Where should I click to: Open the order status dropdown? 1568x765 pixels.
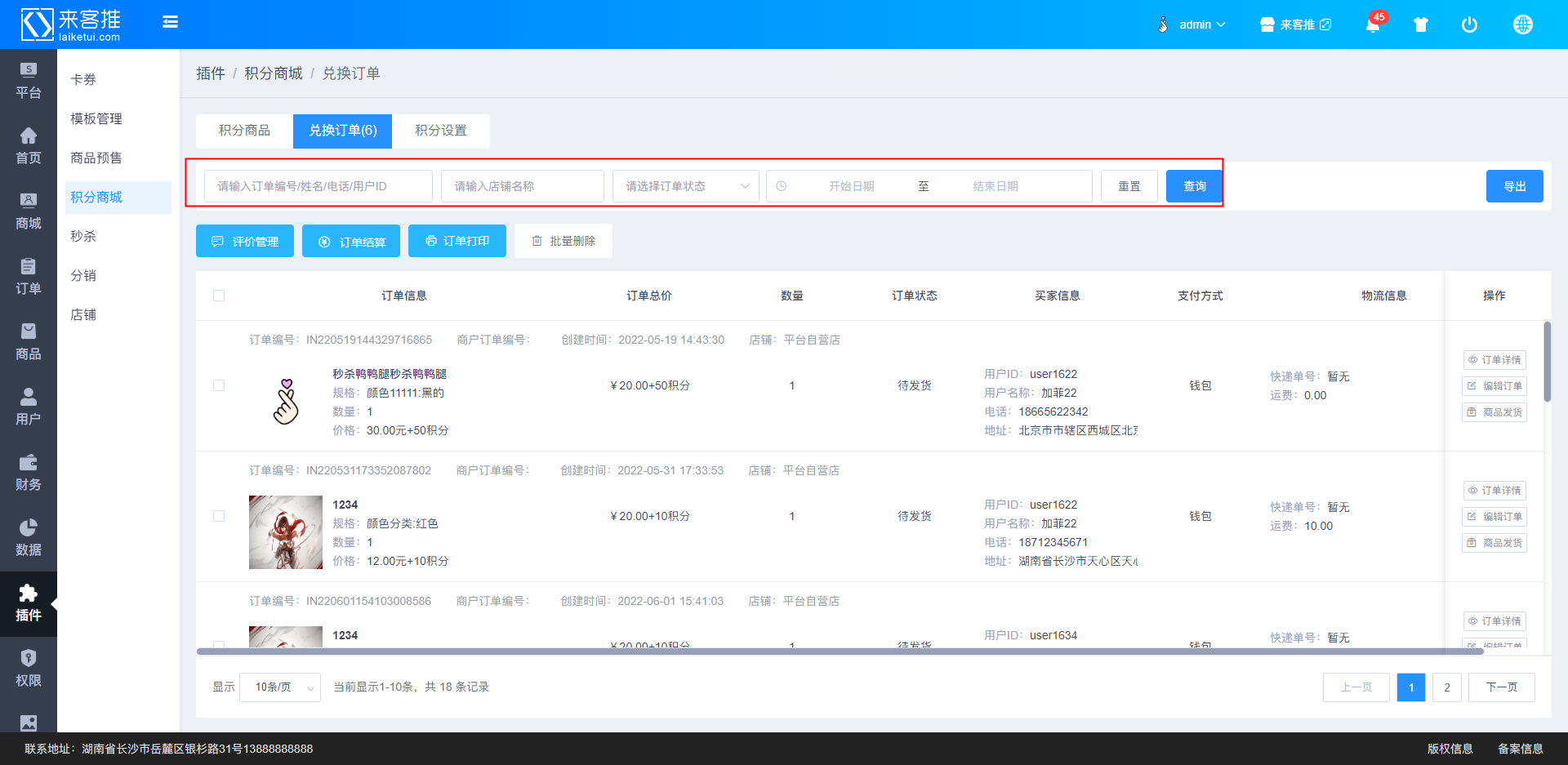[686, 186]
